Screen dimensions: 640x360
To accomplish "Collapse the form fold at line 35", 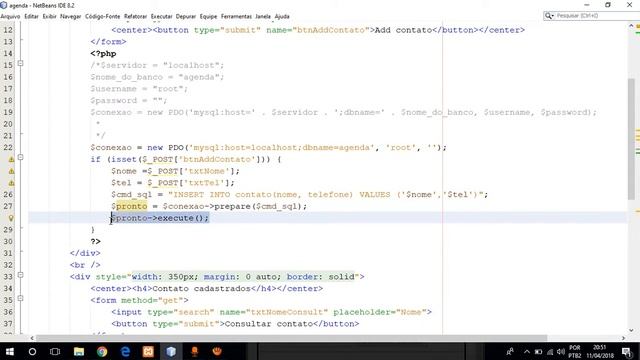I will [x=20, y=298].
